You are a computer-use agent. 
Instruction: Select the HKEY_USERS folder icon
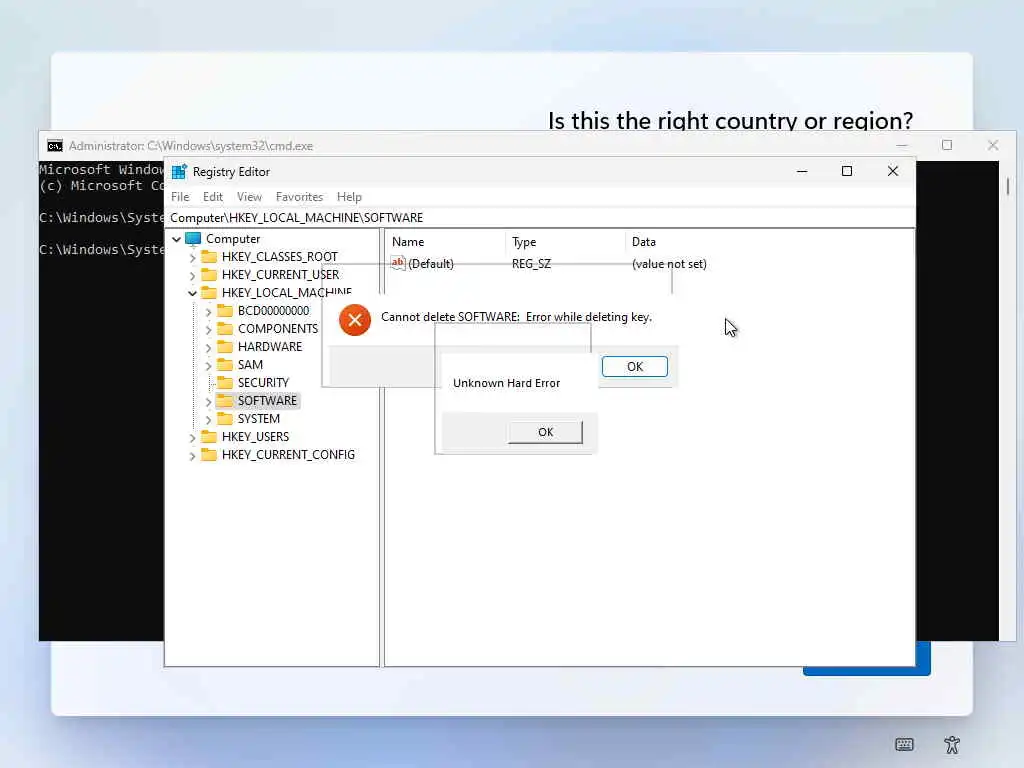click(x=209, y=436)
